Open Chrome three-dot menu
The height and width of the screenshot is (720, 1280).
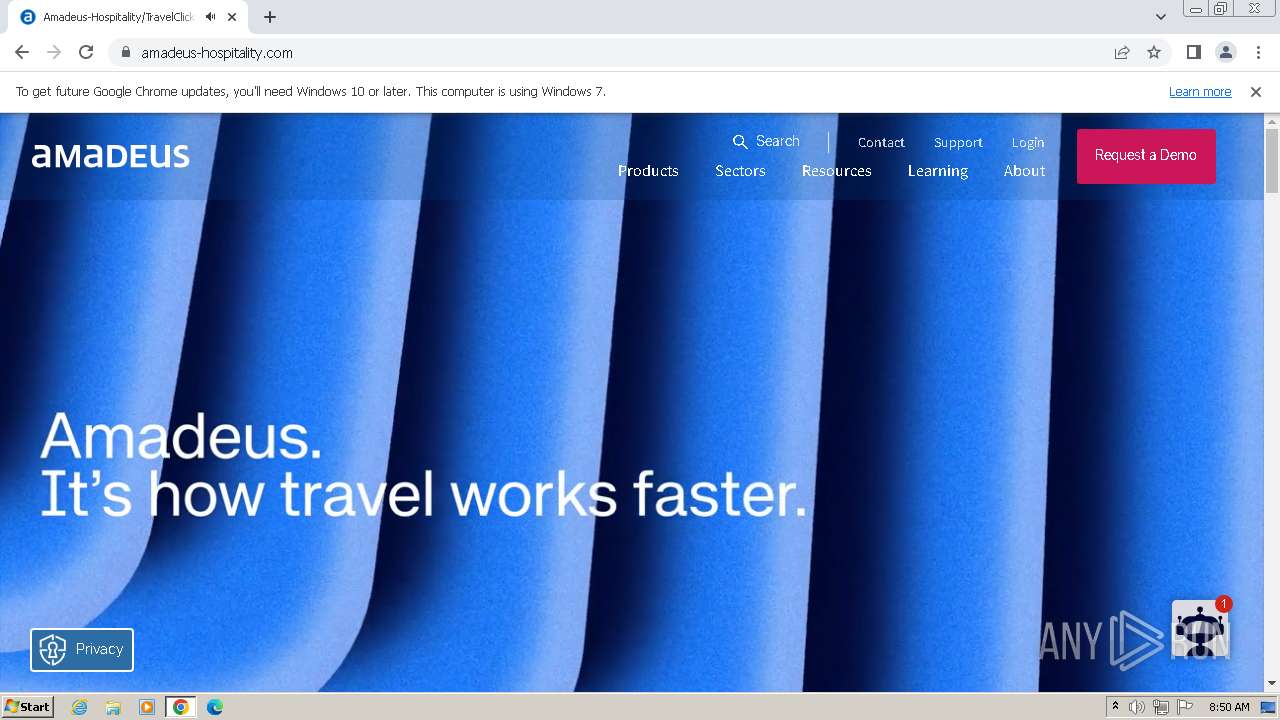point(1258,52)
